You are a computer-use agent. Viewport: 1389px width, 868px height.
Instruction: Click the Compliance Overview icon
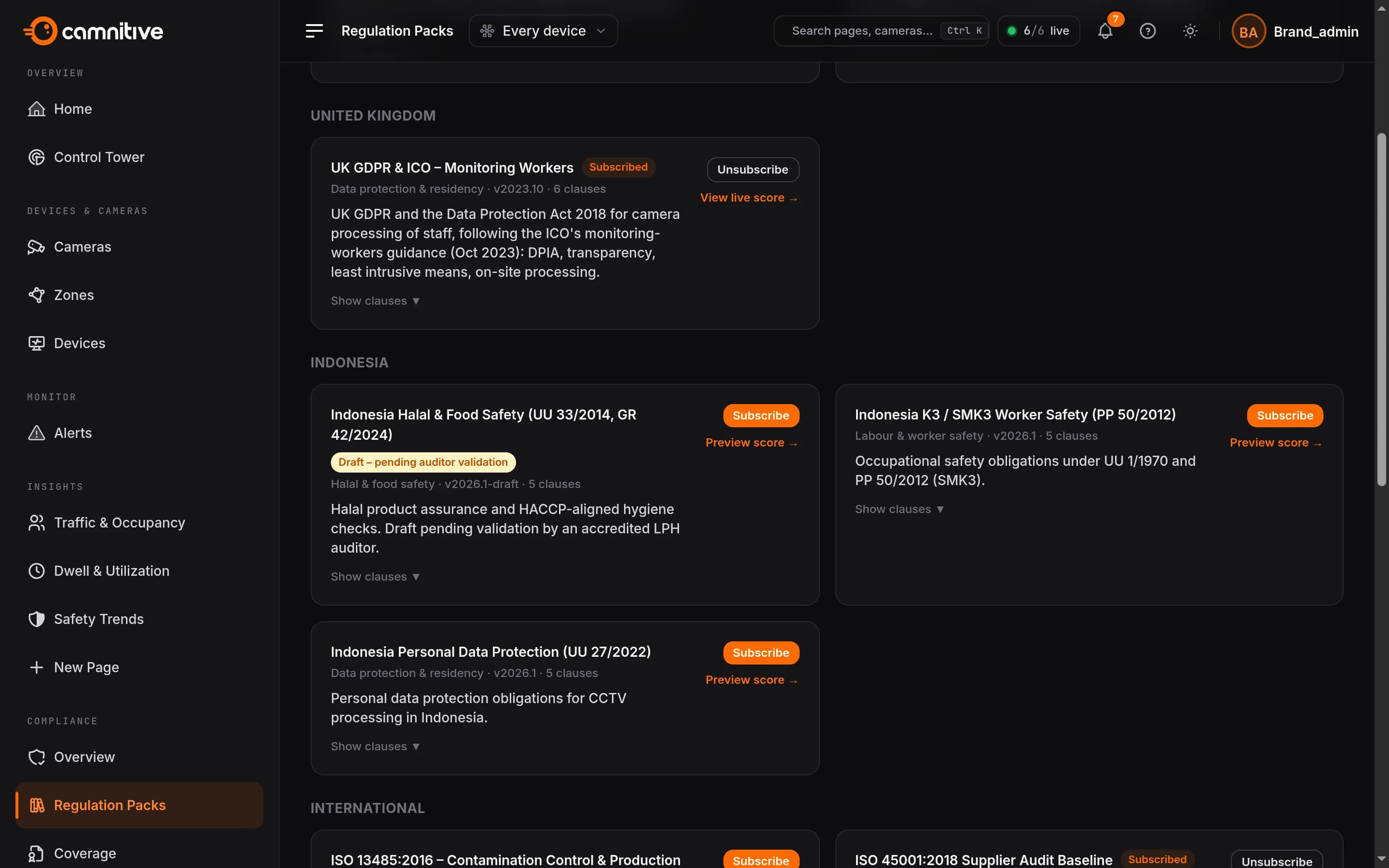[37, 757]
